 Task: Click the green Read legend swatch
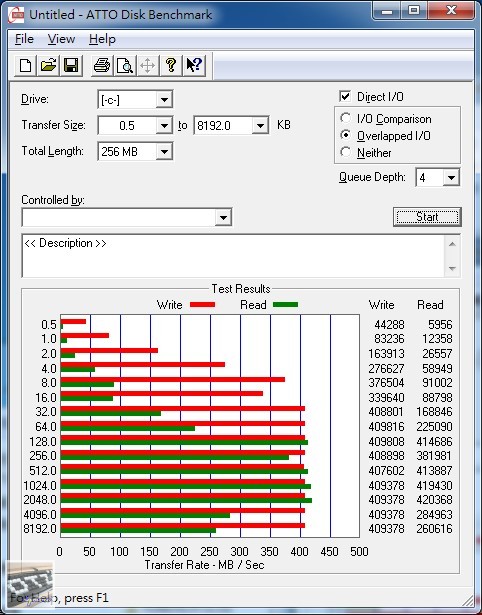[286, 305]
